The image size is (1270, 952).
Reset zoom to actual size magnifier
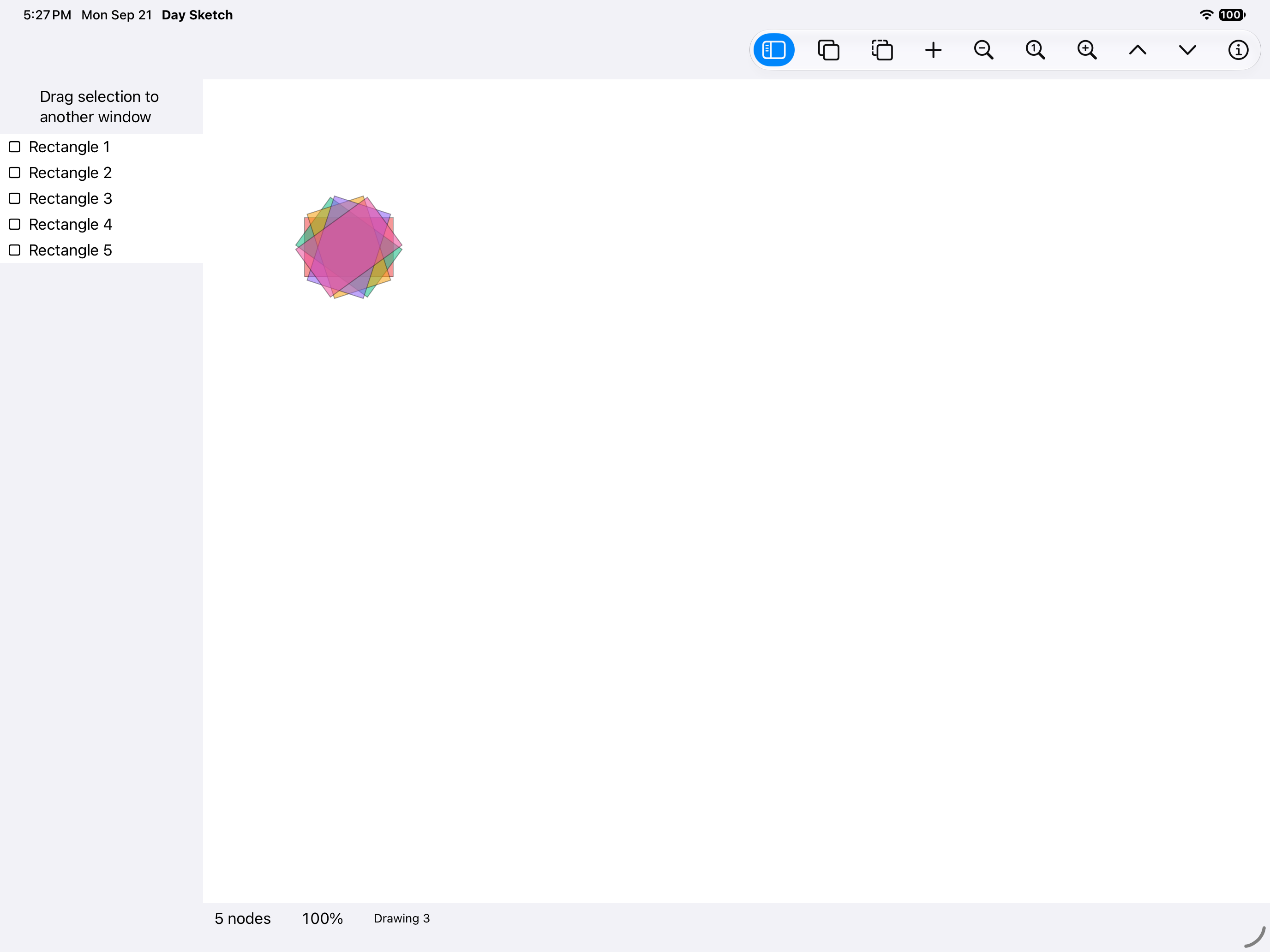tap(1035, 50)
